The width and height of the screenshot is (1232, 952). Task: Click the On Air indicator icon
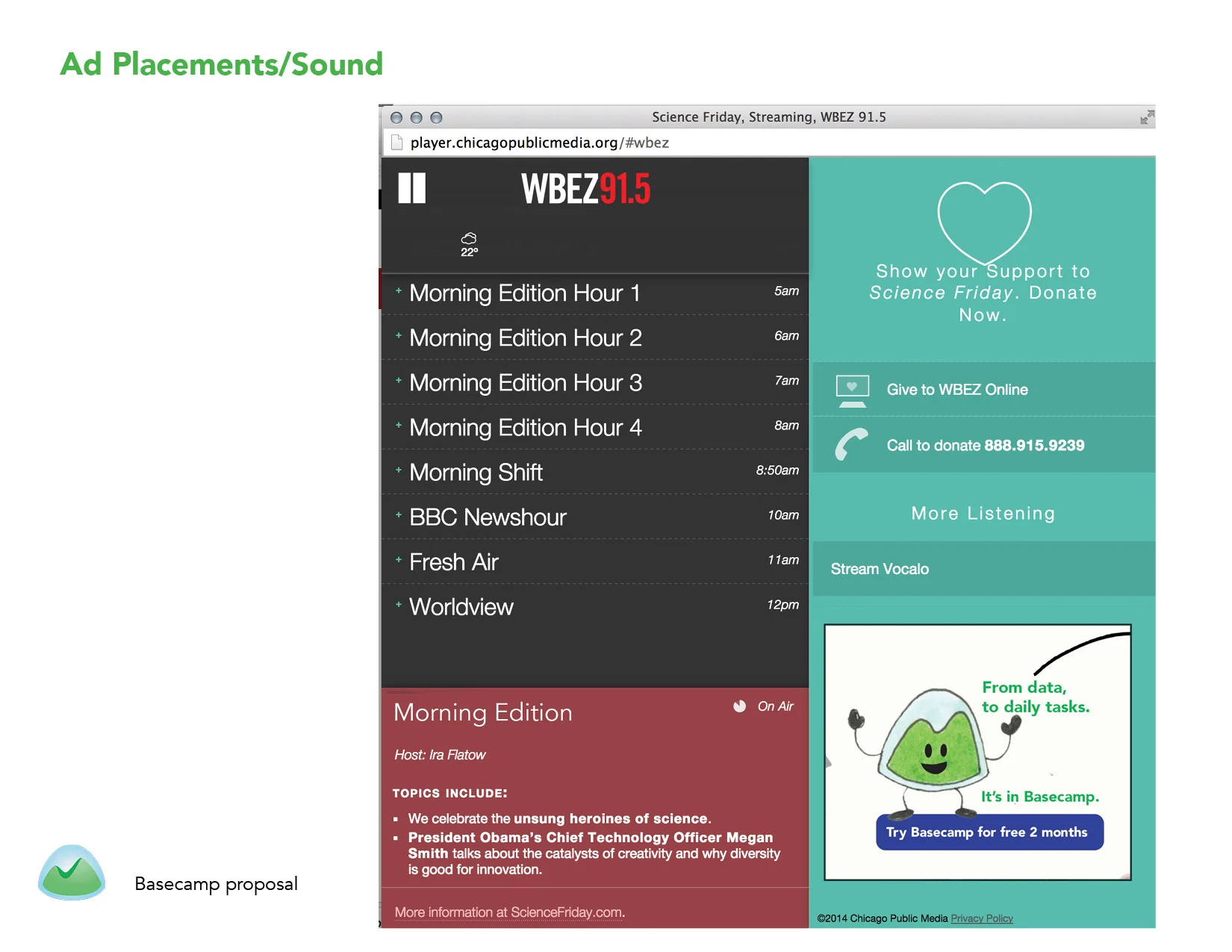point(739,706)
